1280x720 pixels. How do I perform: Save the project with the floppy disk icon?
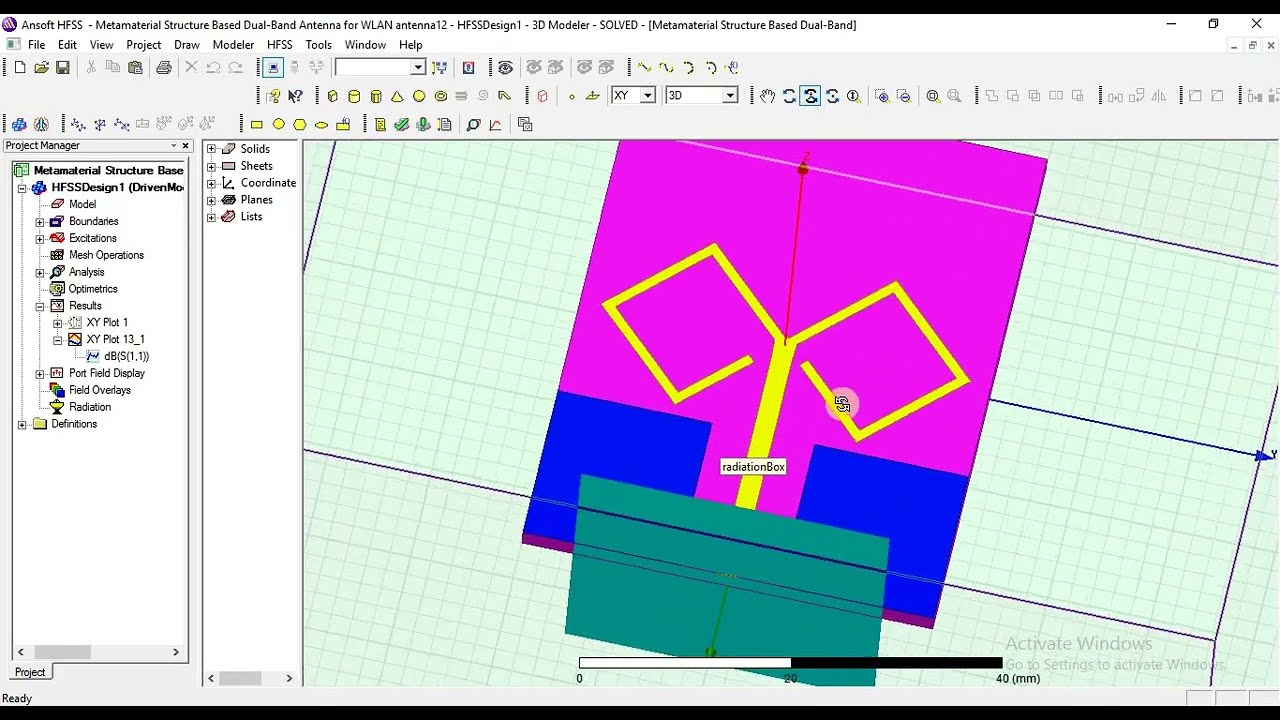(62, 67)
